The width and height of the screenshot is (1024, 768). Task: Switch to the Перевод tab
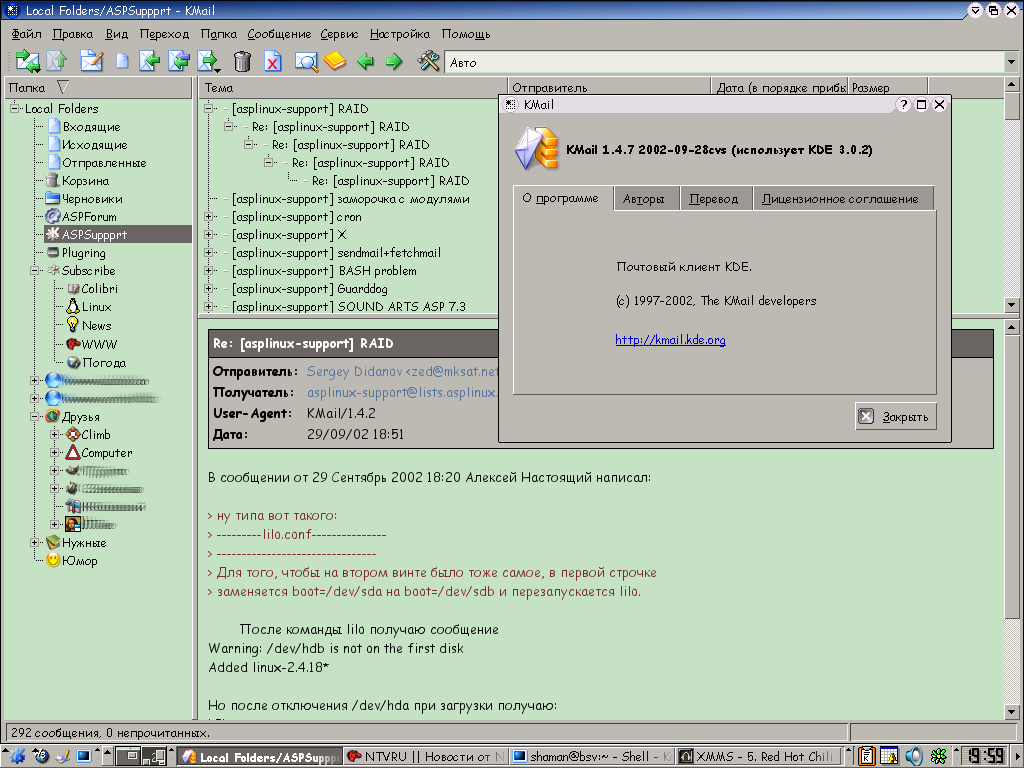tap(714, 199)
